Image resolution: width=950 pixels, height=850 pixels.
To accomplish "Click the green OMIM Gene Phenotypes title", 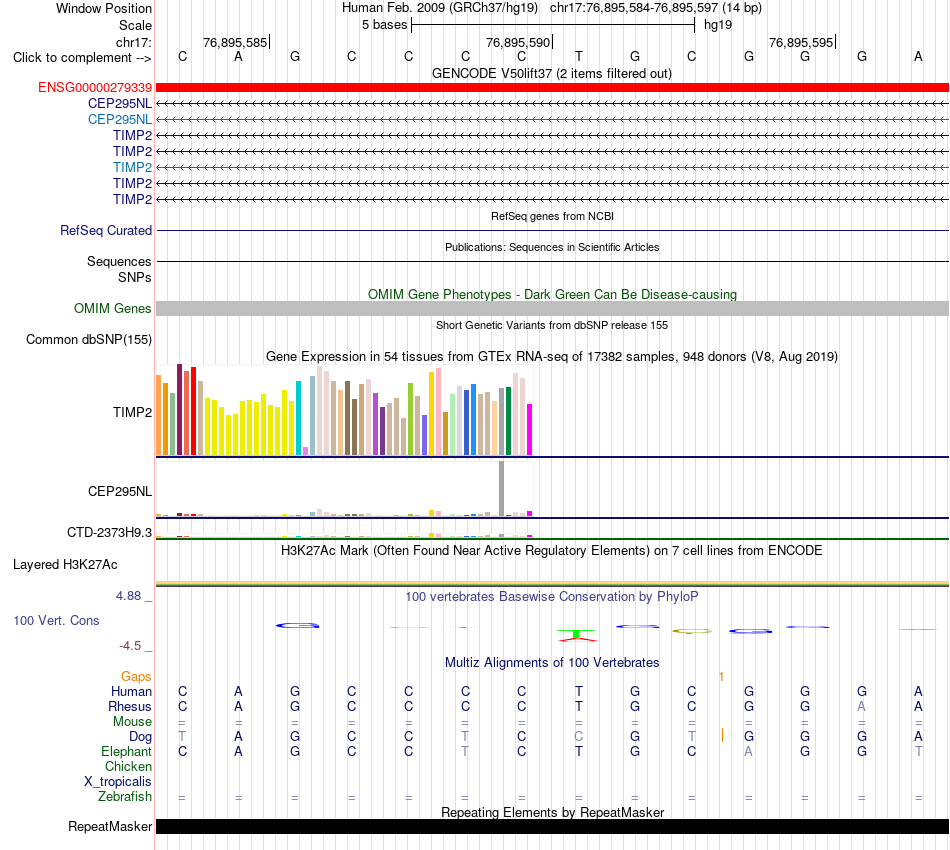I will (x=553, y=294).
